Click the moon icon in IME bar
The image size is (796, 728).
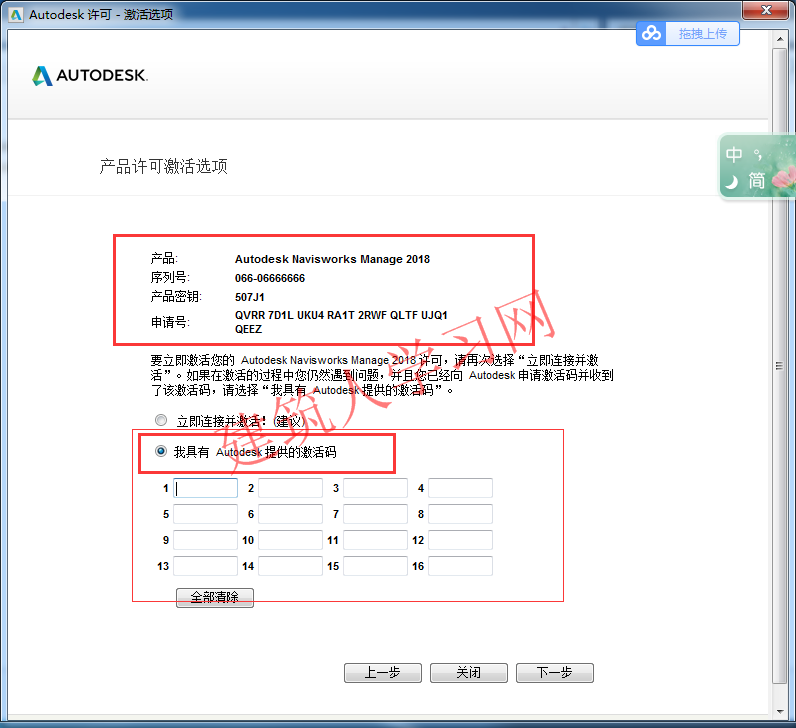coord(732,181)
